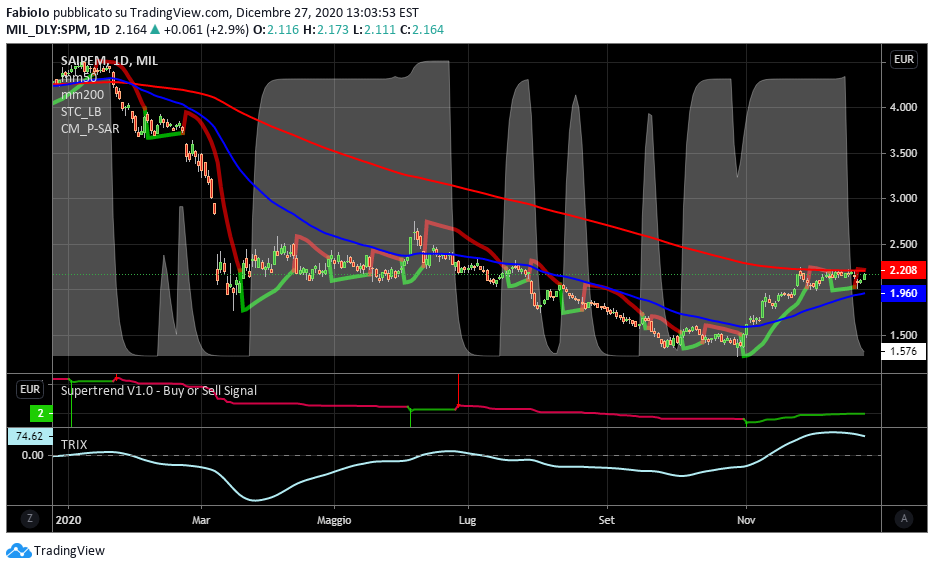Click the TradingView text link

[x=69, y=550]
